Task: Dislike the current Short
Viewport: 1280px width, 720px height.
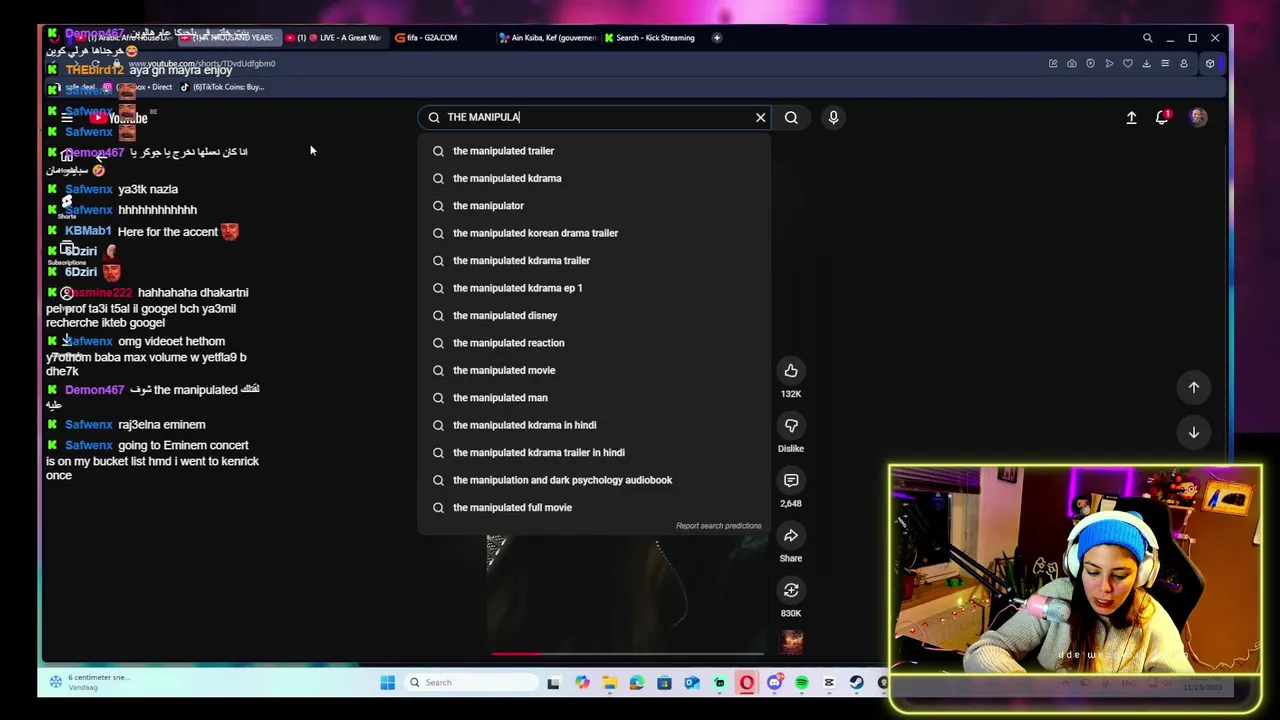Action: tap(791, 426)
